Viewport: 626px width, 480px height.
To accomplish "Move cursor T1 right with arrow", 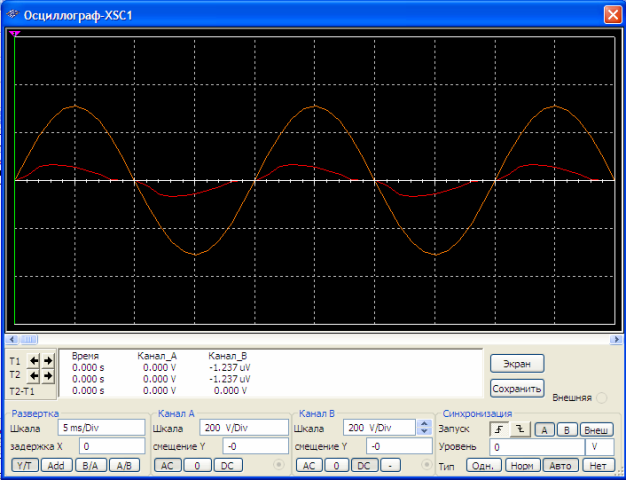I will click(48, 361).
